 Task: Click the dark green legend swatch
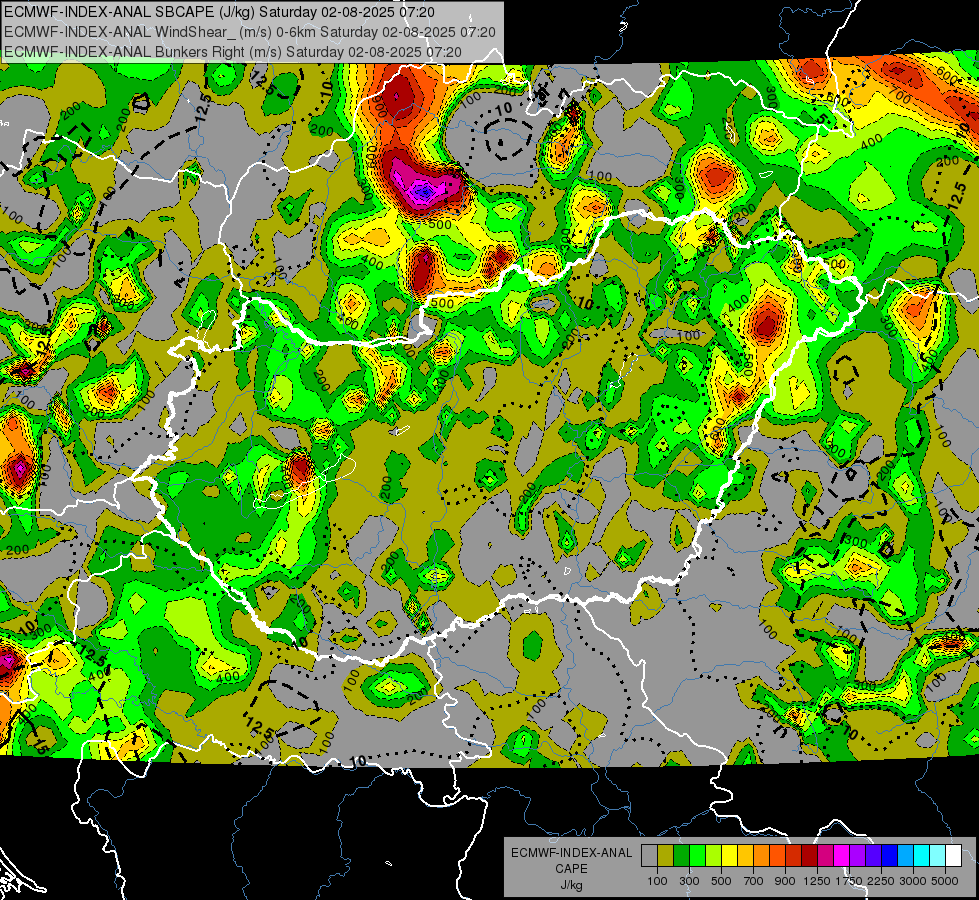tap(681, 855)
